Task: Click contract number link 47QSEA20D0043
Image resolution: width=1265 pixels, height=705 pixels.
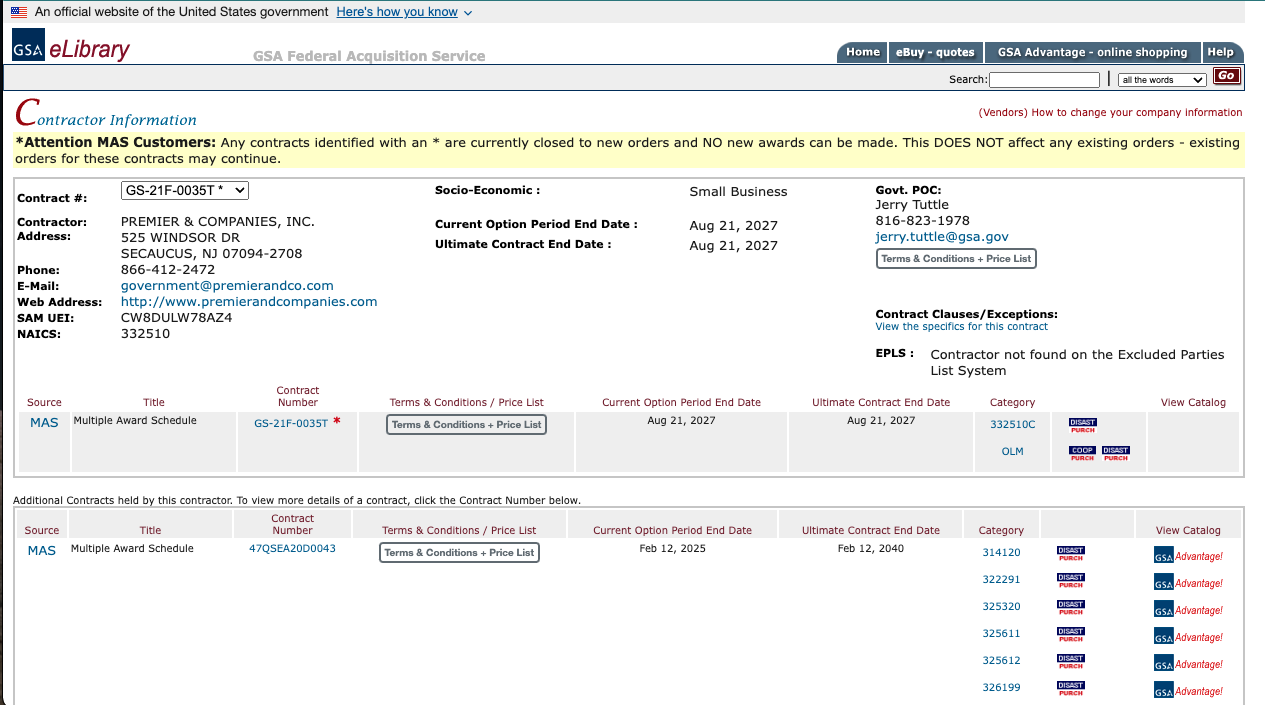Action: (292, 549)
